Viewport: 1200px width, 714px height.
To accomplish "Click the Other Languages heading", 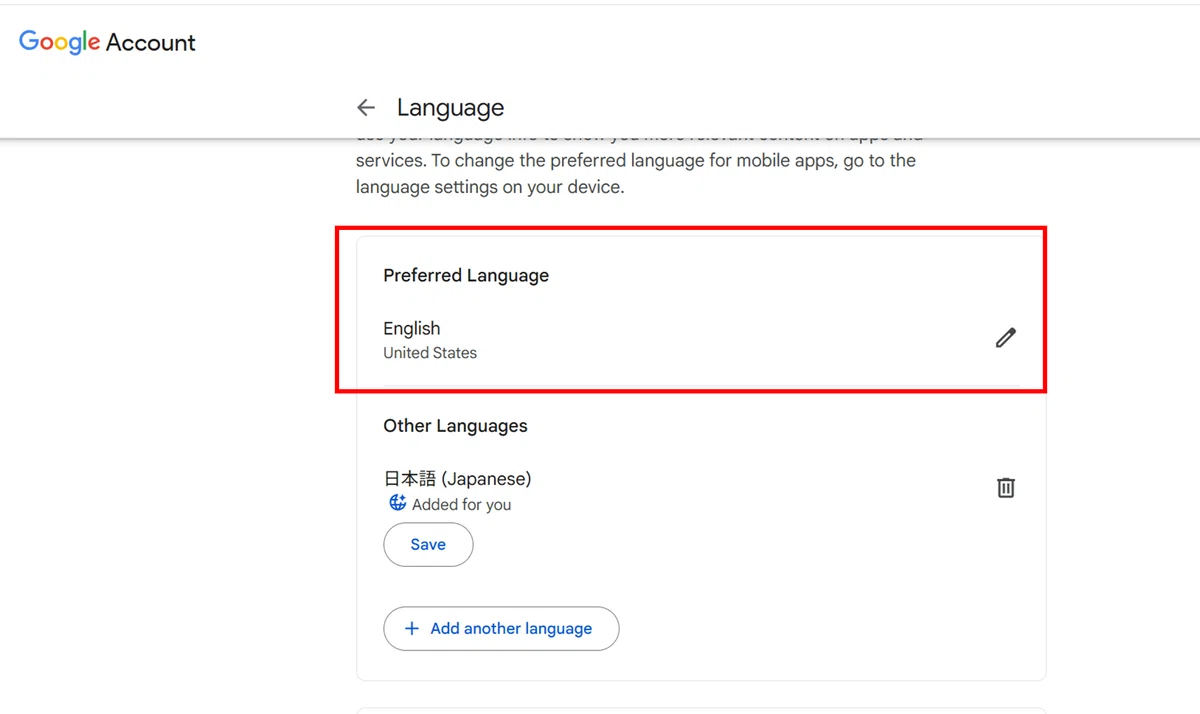I will tap(455, 426).
